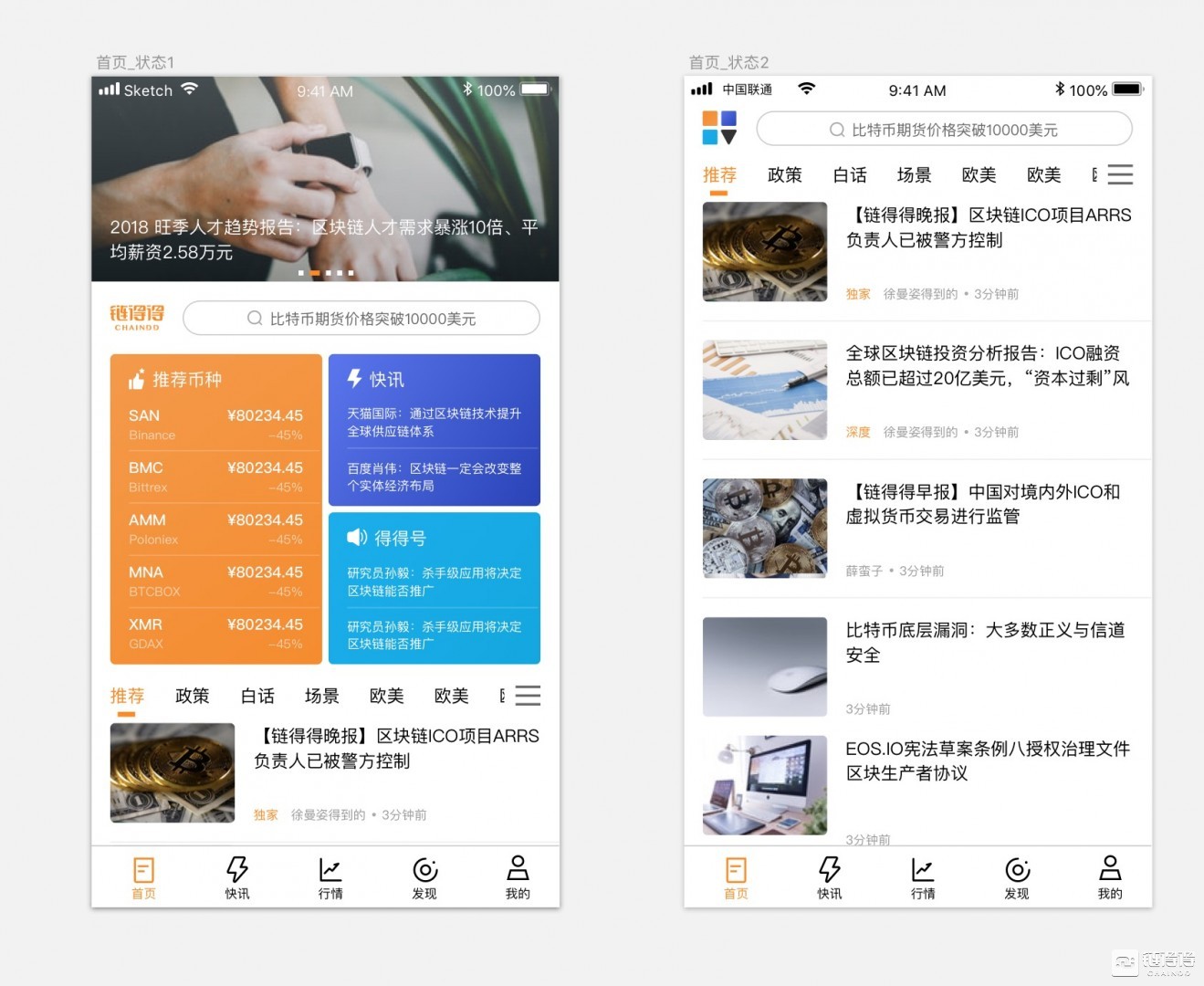This screenshot has height=986, width=1204.
Task: Click the lightning icon on the blue 快讯 card
Action: pos(356,379)
